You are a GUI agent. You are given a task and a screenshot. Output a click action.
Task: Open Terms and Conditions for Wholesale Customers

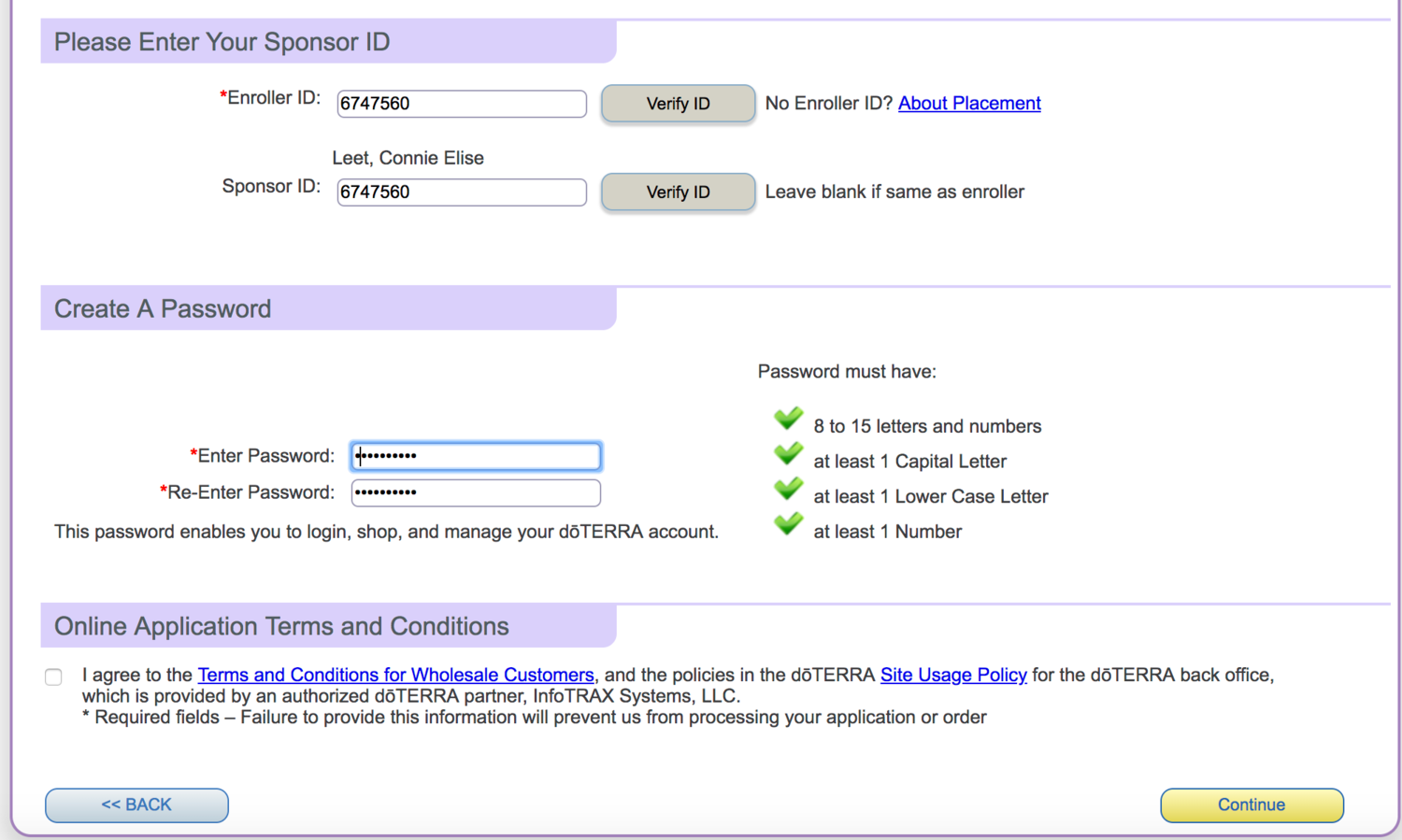[395, 675]
